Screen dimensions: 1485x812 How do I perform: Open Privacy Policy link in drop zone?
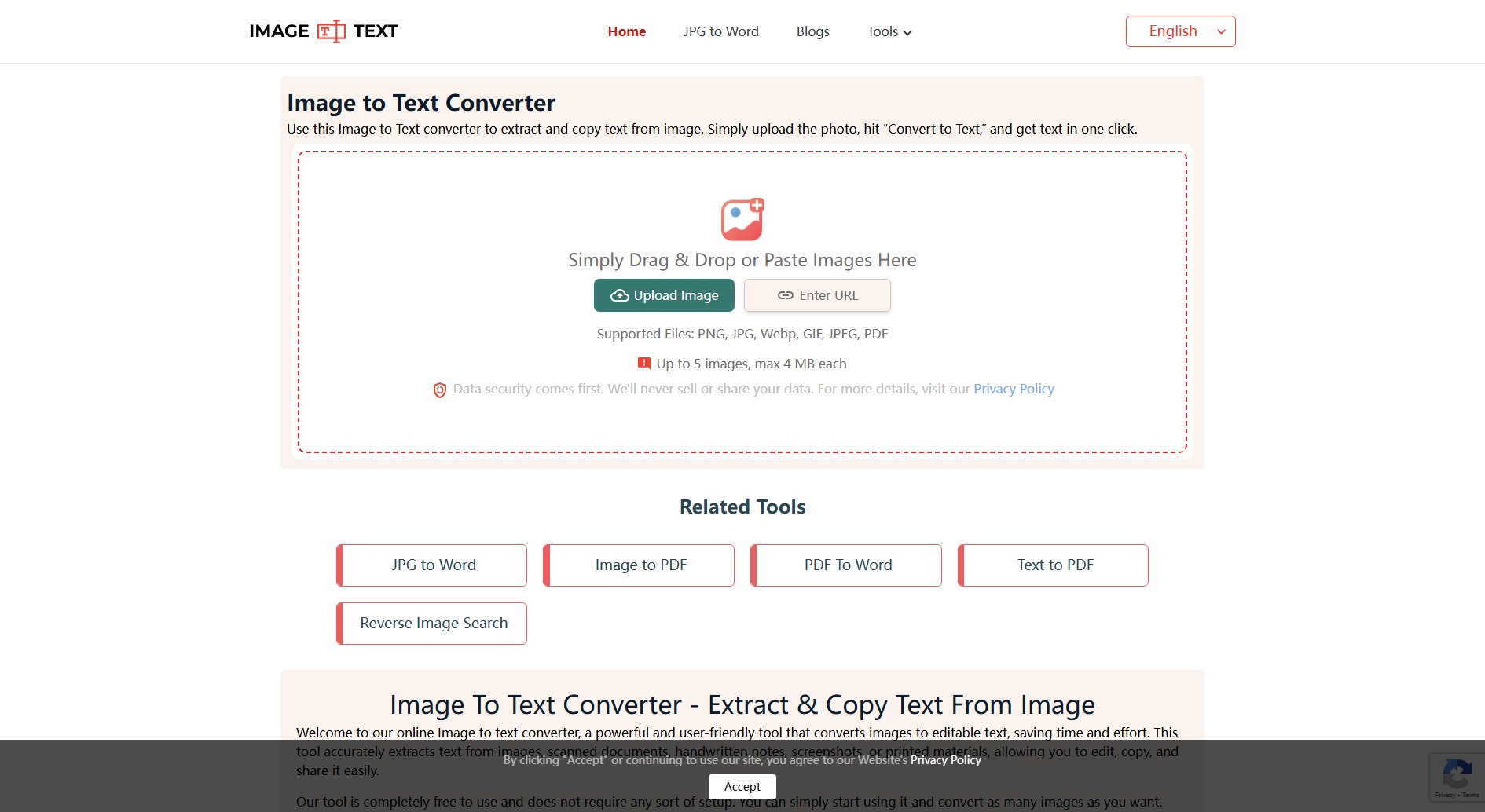(x=1014, y=389)
